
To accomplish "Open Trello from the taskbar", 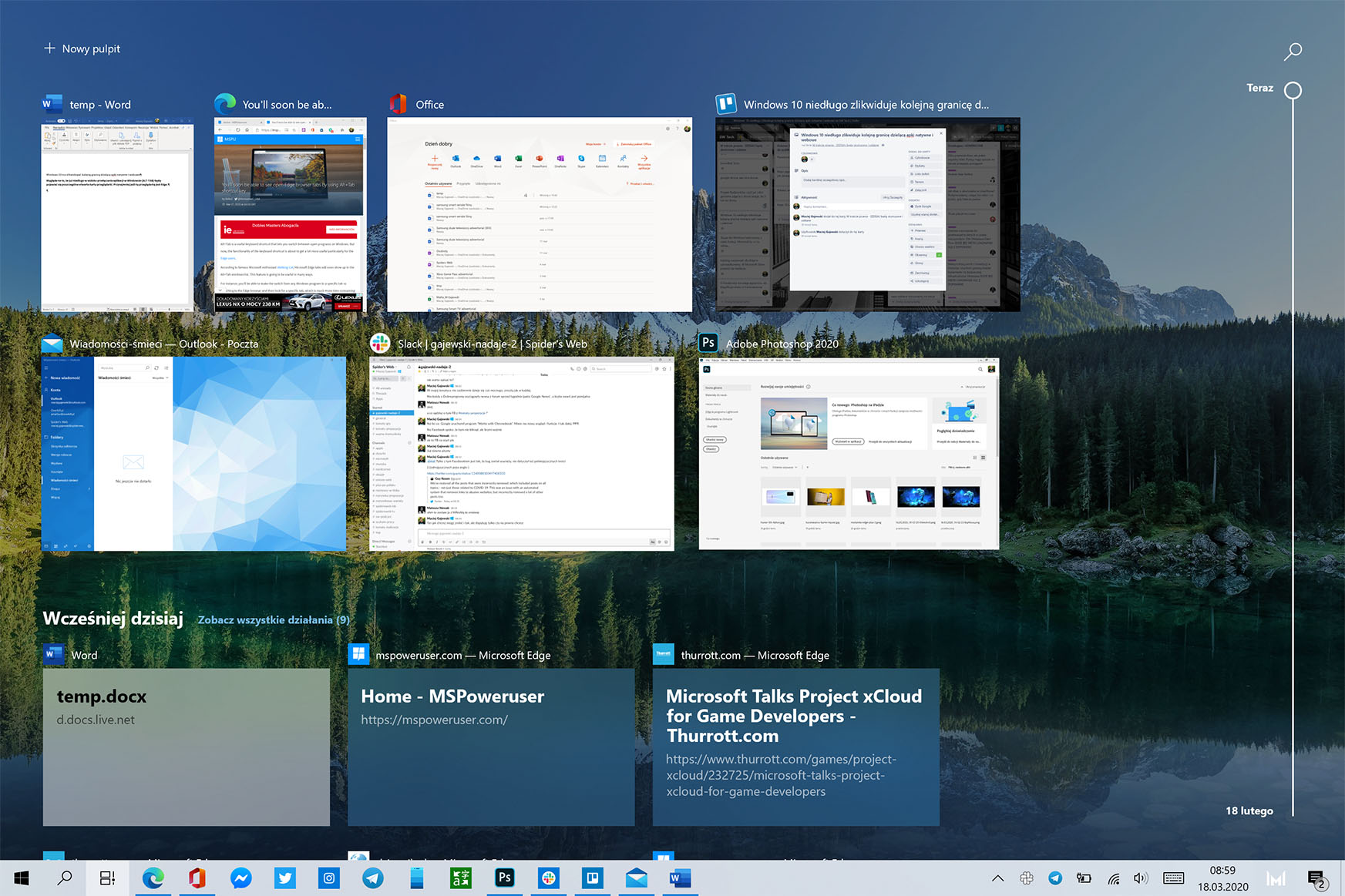I will (593, 878).
